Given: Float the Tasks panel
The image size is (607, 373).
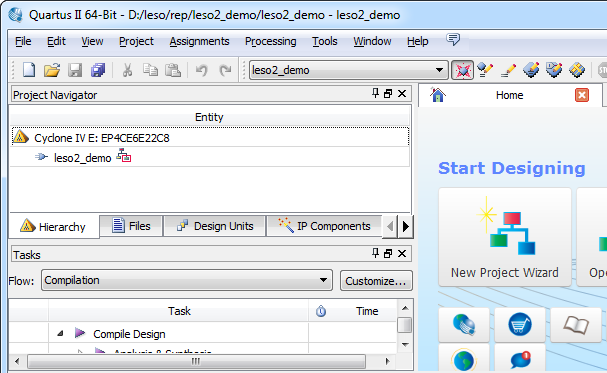Looking at the screenshot, I should [388, 253].
